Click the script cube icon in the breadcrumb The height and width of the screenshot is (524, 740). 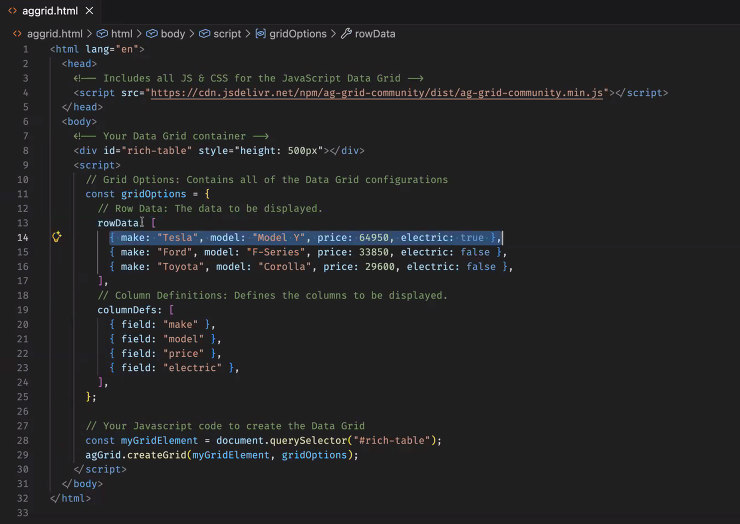click(x=204, y=33)
